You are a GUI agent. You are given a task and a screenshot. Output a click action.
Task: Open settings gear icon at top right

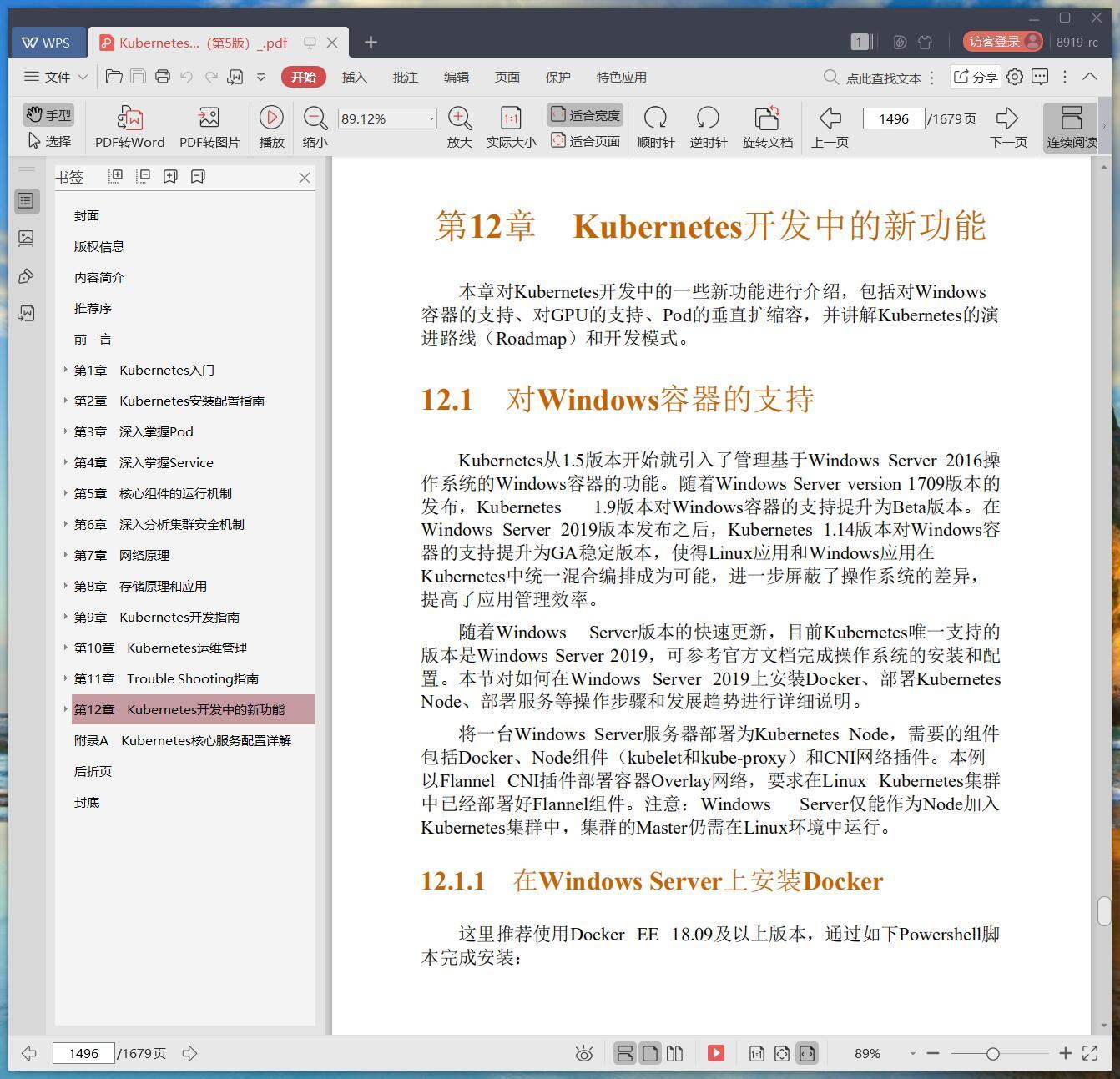[1015, 77]
